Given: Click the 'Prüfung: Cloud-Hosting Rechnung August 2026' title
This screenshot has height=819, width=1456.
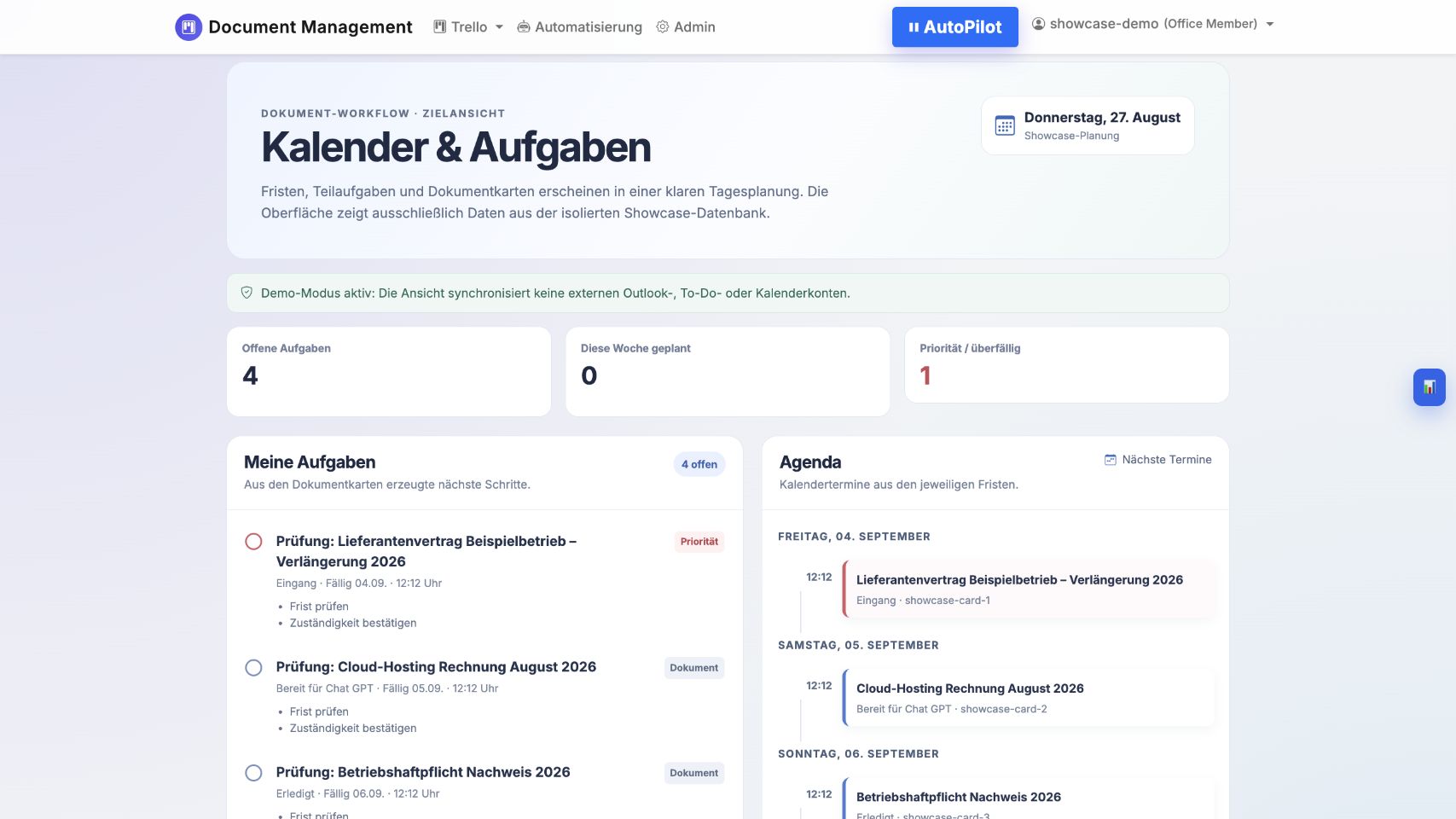Looking at the screenshot, I should coord(436,667).
